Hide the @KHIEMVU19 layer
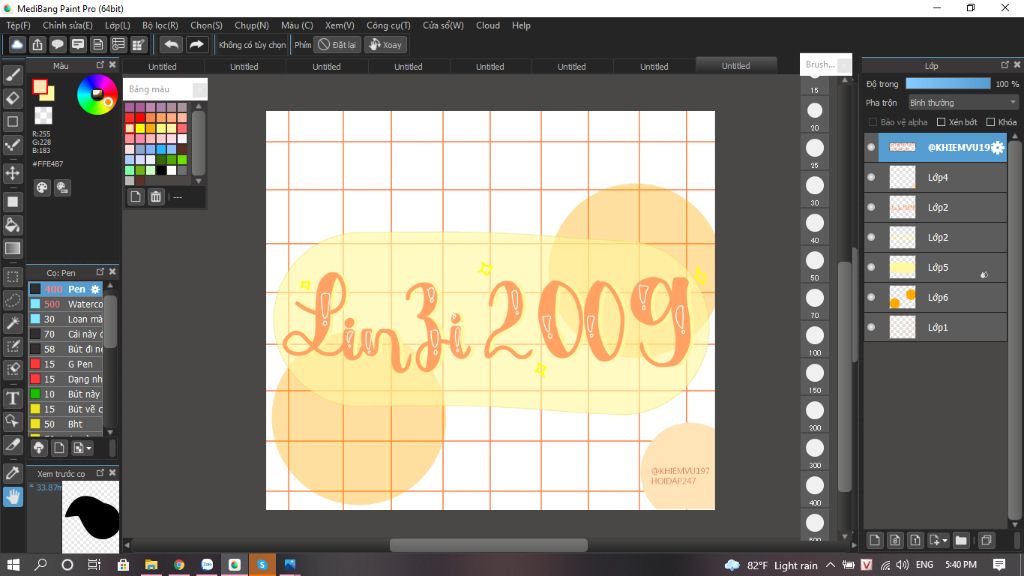This screenshot has height=576, width=1024. 871,147
